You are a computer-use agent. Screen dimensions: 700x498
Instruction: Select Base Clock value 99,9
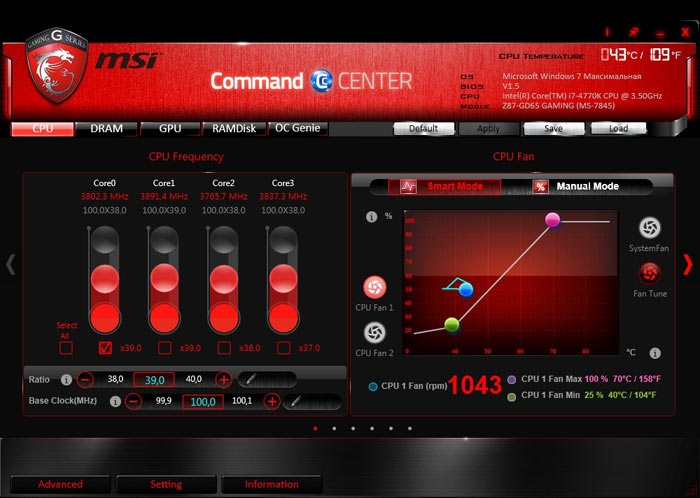pos(163,401)
